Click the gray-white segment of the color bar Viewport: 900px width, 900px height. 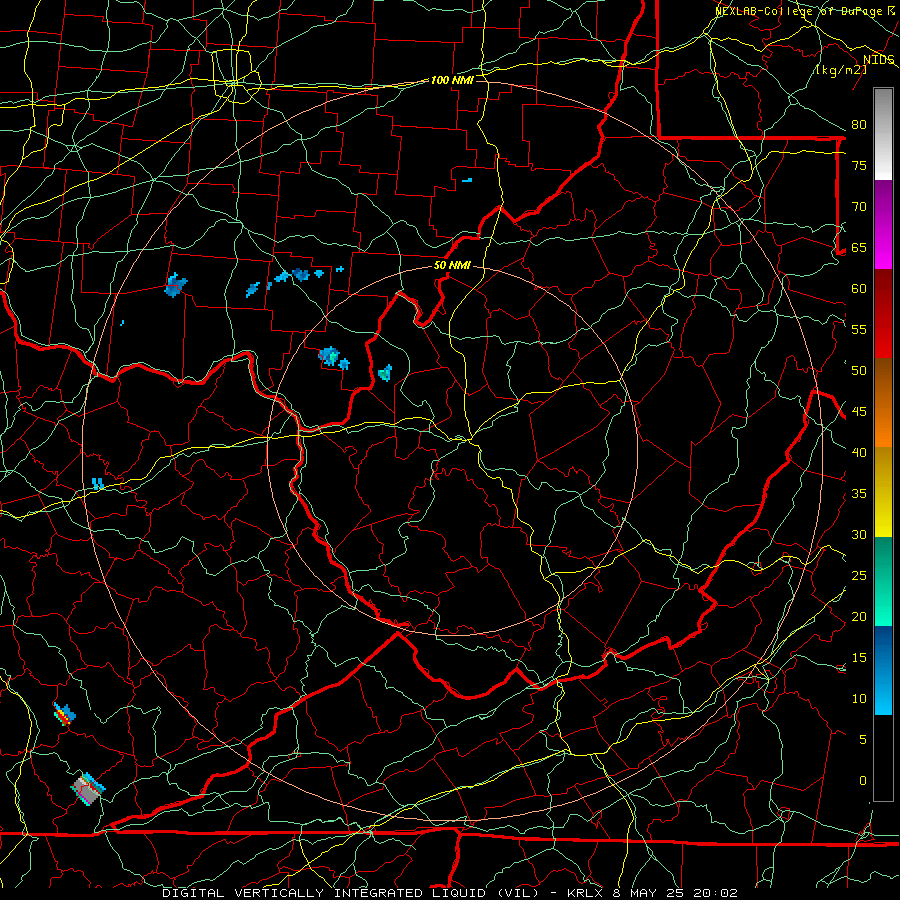[x=883, y=134]
